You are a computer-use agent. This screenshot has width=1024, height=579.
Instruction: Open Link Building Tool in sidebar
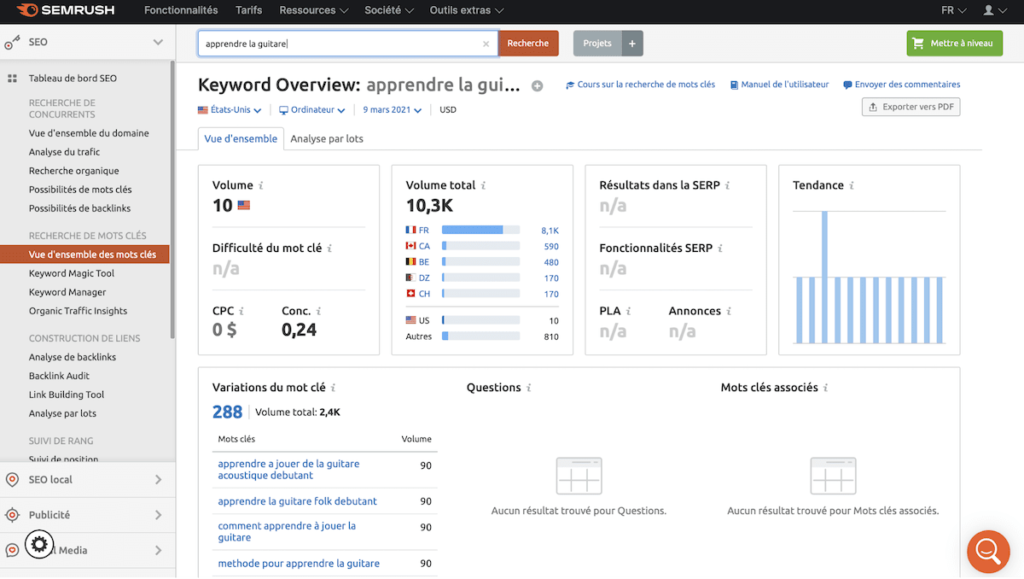coord(66,395)
